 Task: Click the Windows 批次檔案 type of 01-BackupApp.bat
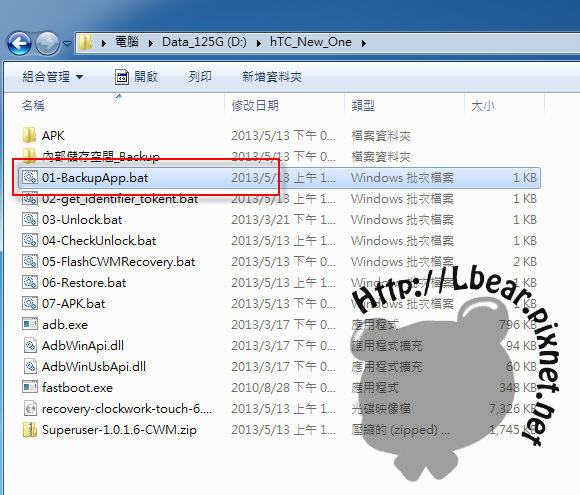pos(402,178)
